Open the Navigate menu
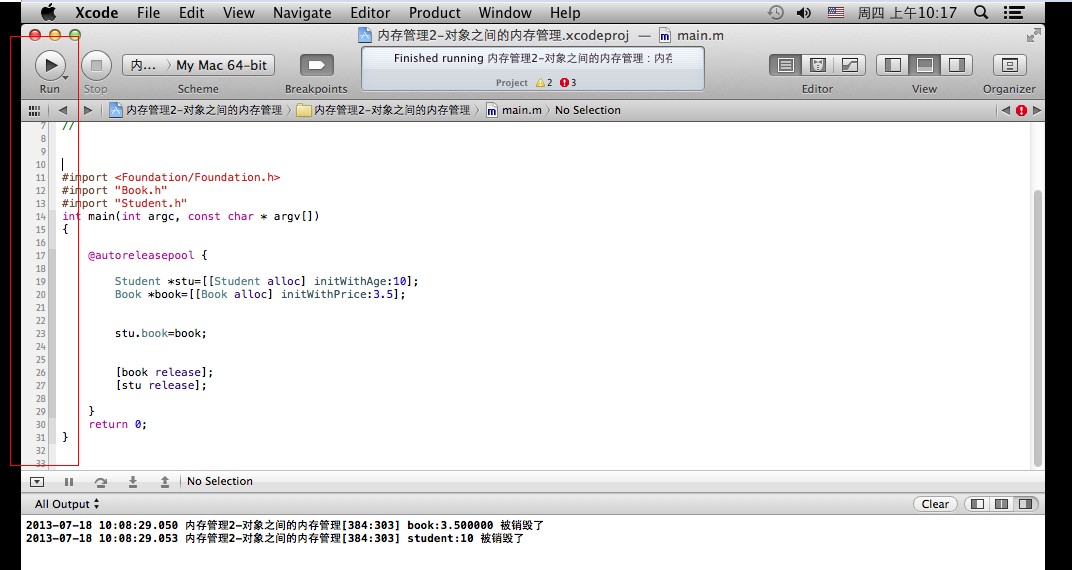The image size is (1072, 570). (x=302, y=12)
